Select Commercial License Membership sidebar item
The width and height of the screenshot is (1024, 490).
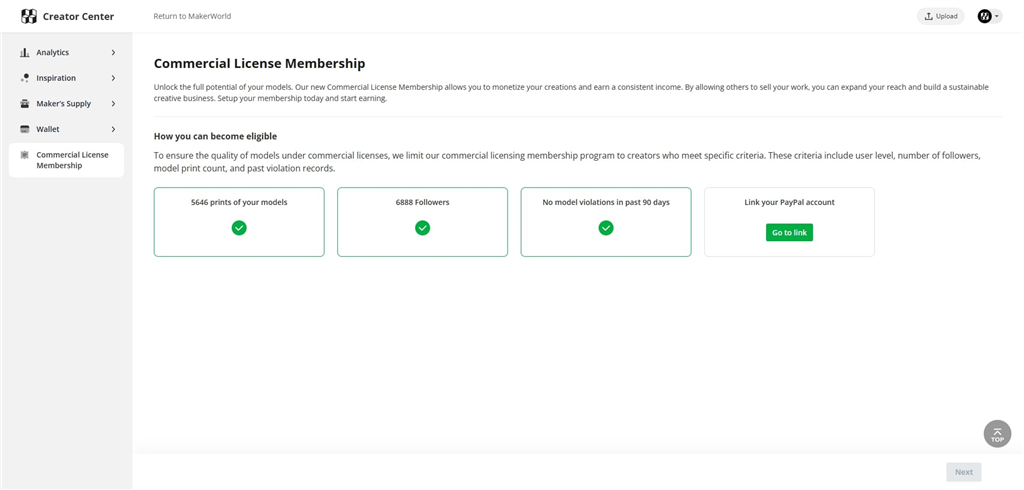[x=72, y=160]
